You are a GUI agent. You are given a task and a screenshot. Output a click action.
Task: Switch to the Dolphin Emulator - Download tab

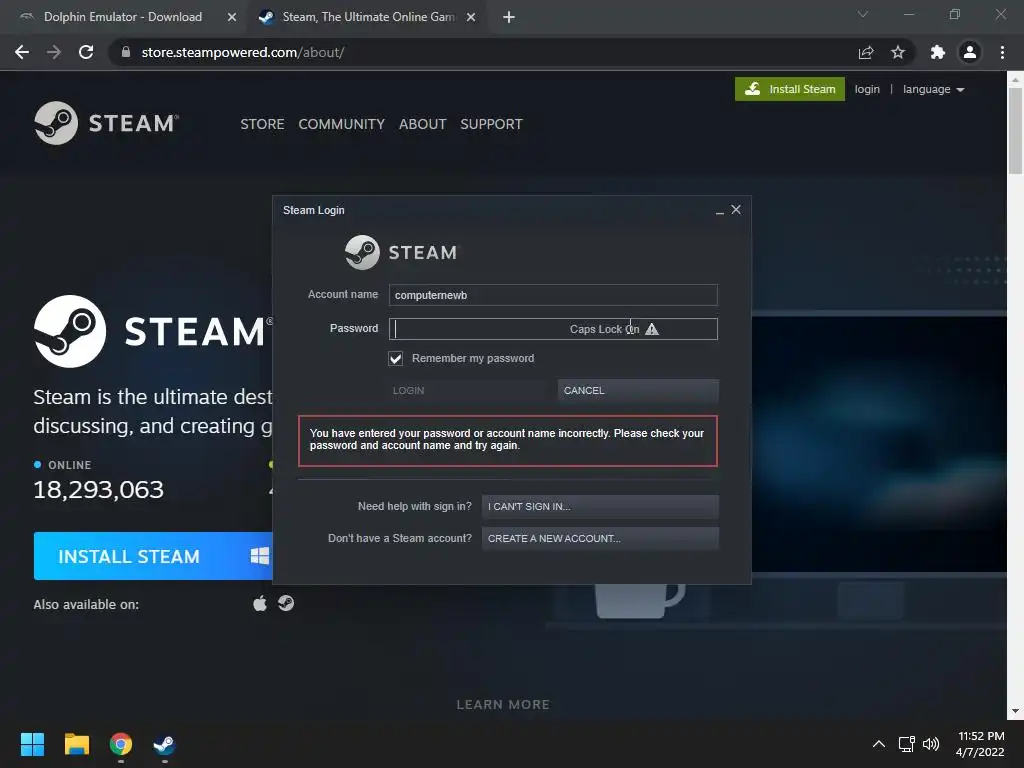pyautogui.click(x=123, y=17)
